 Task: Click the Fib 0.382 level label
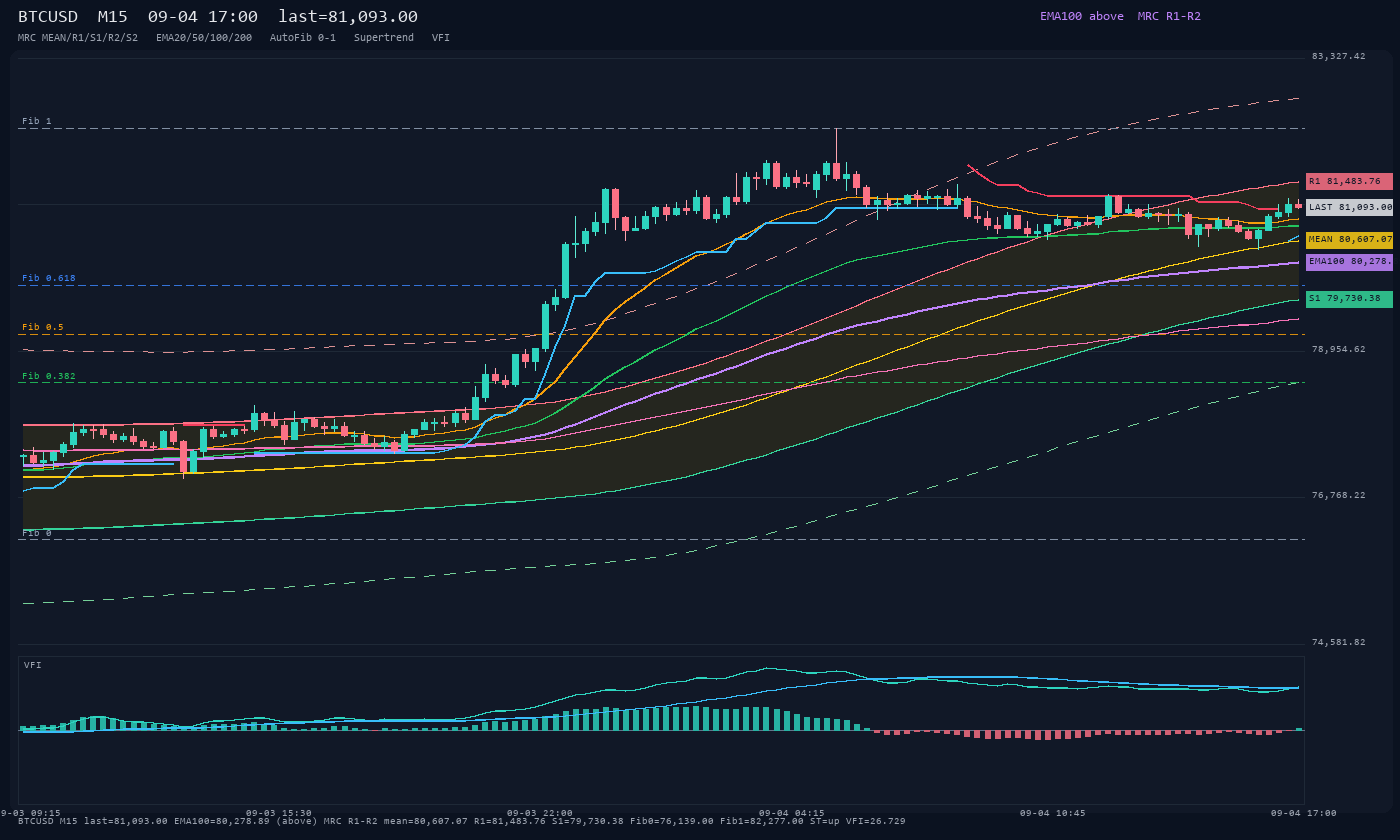point(49,376)
